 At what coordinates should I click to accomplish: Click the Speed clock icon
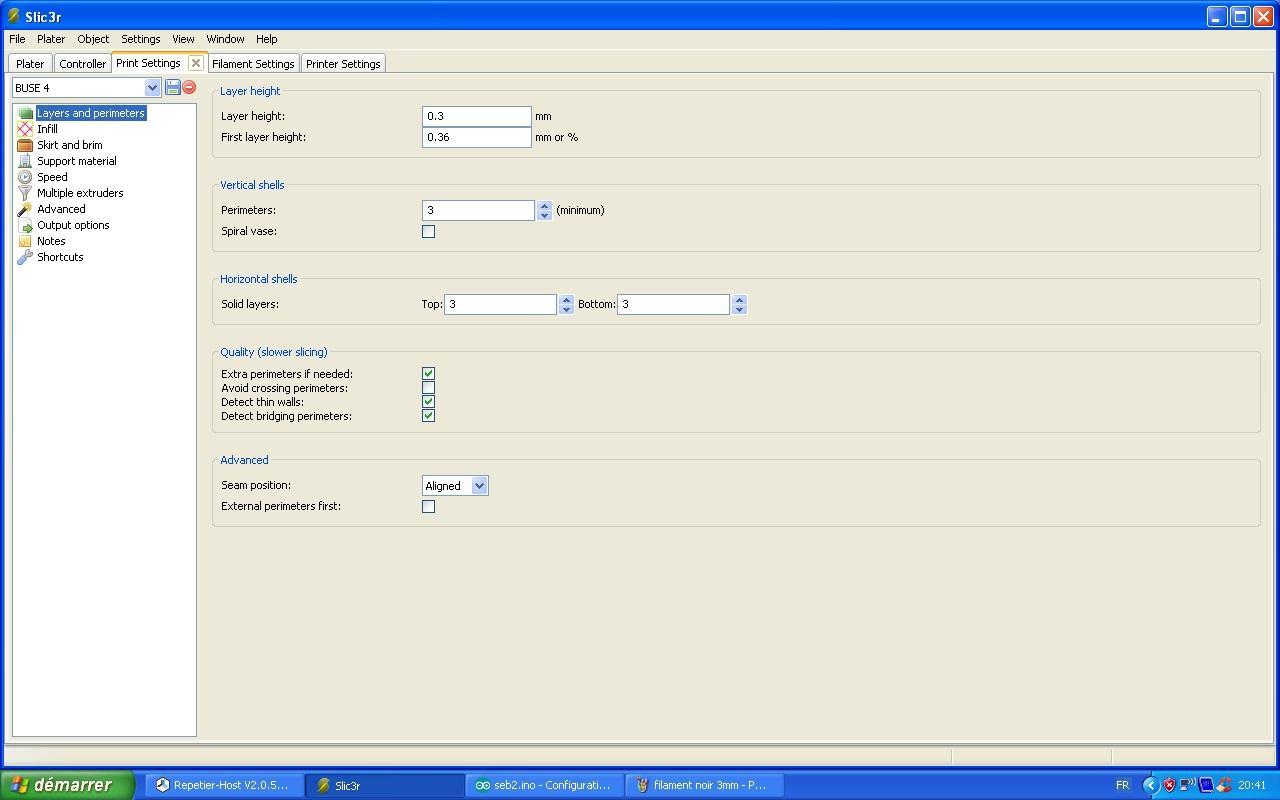pos(25,177)
